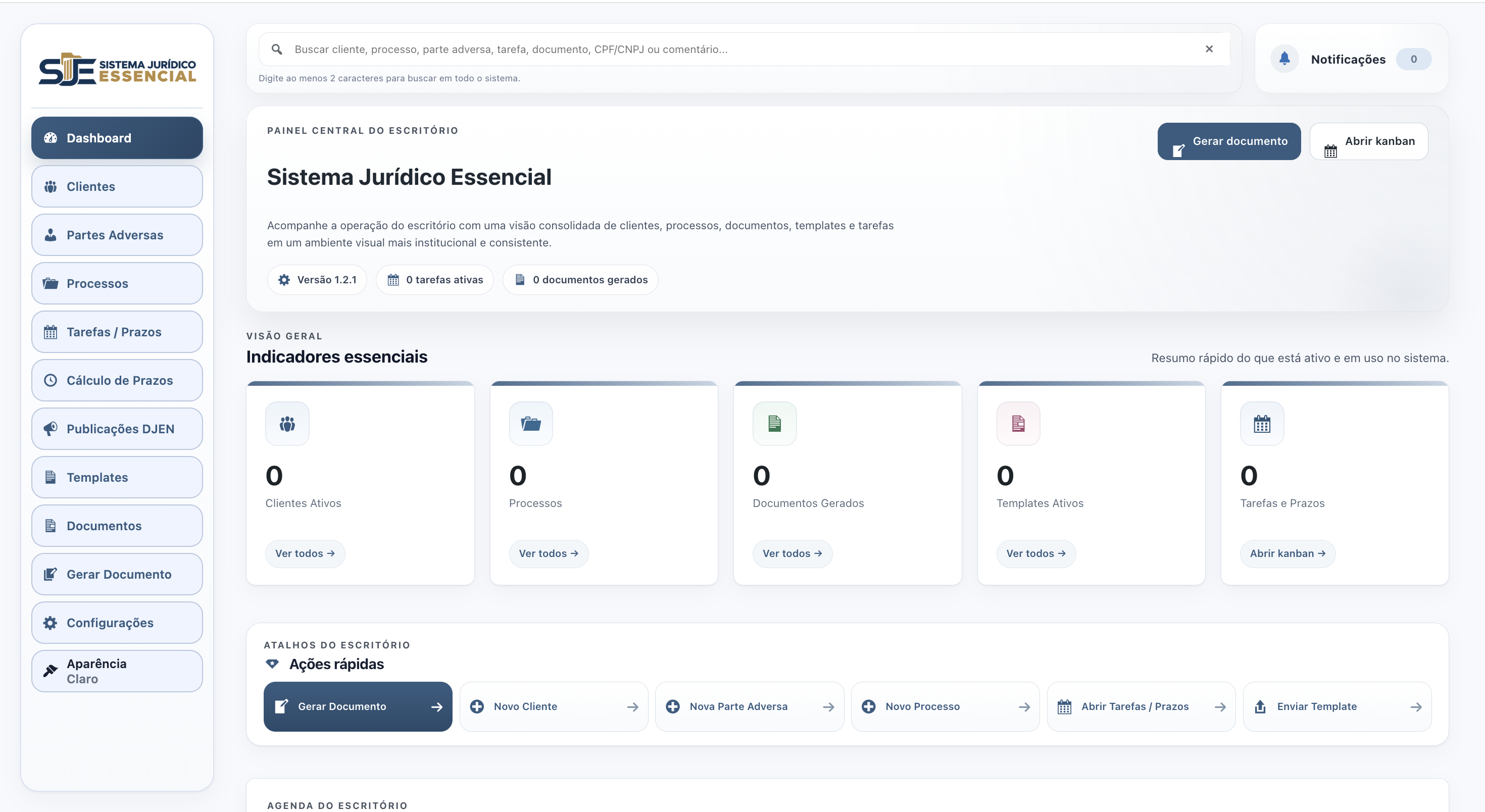Viewport: 1485px width, 812px height.
Task: Click Abrir kanban under Tarefas e Prazos
Action: point(1288,553)
